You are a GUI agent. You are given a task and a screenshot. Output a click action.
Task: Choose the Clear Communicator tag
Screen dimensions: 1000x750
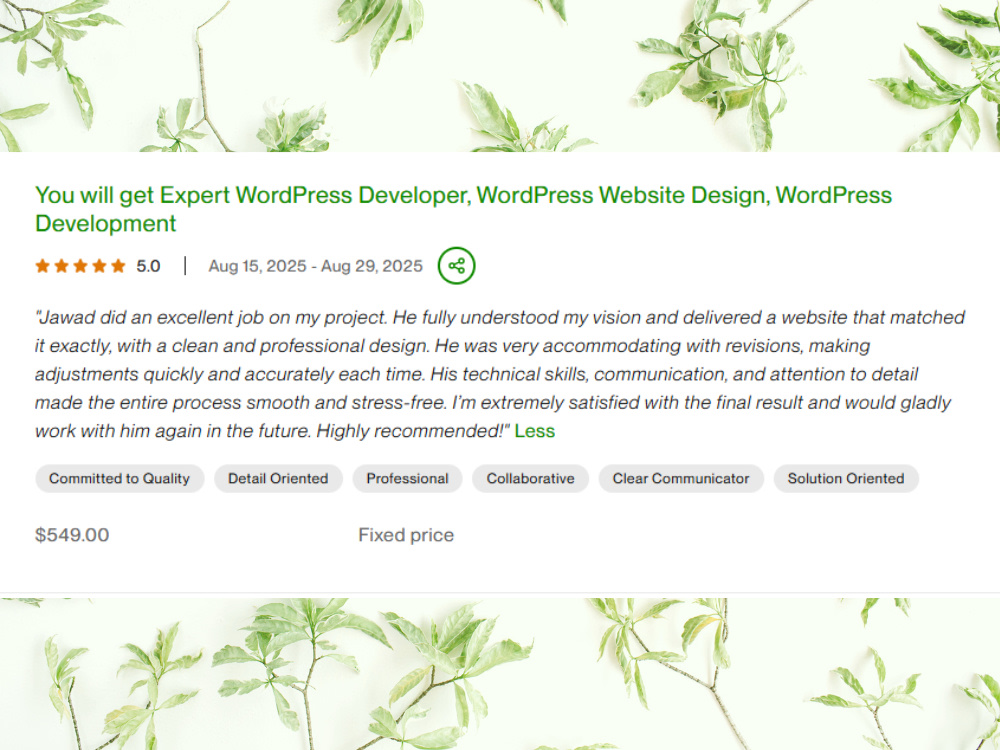(x=680, y=478)
